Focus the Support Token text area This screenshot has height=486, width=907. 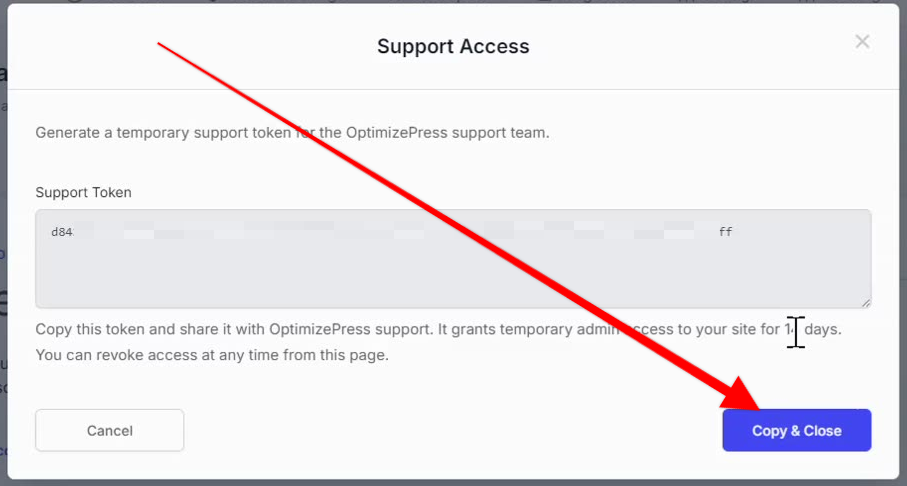pos(453,259)
